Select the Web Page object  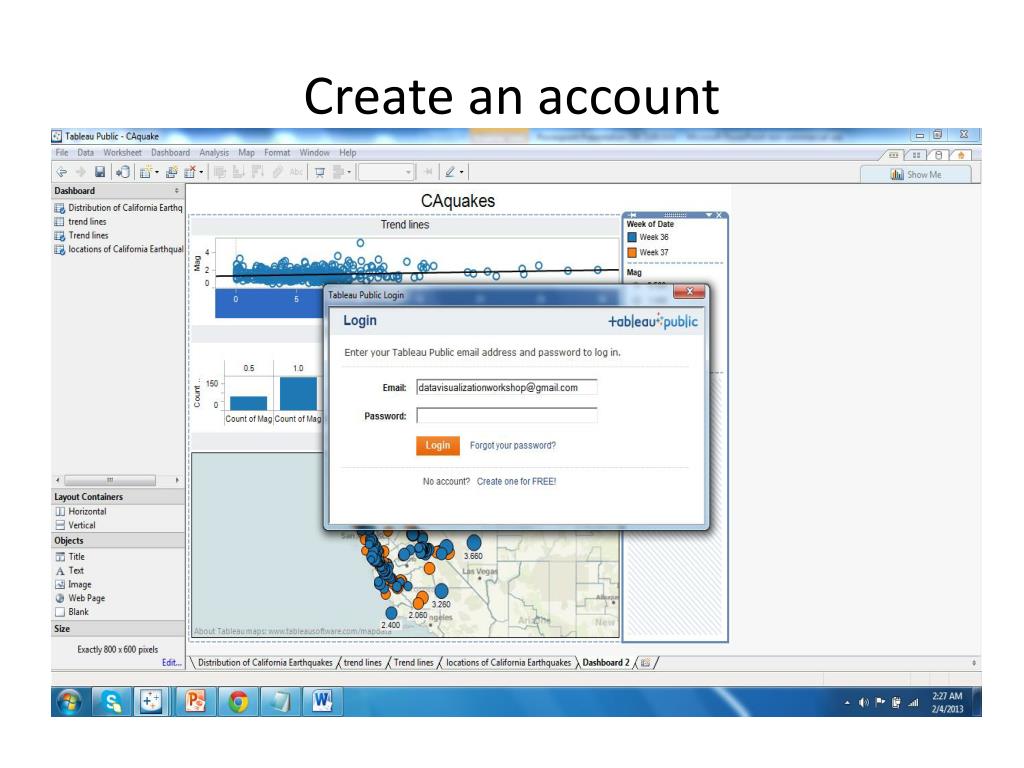pos(80,598)
